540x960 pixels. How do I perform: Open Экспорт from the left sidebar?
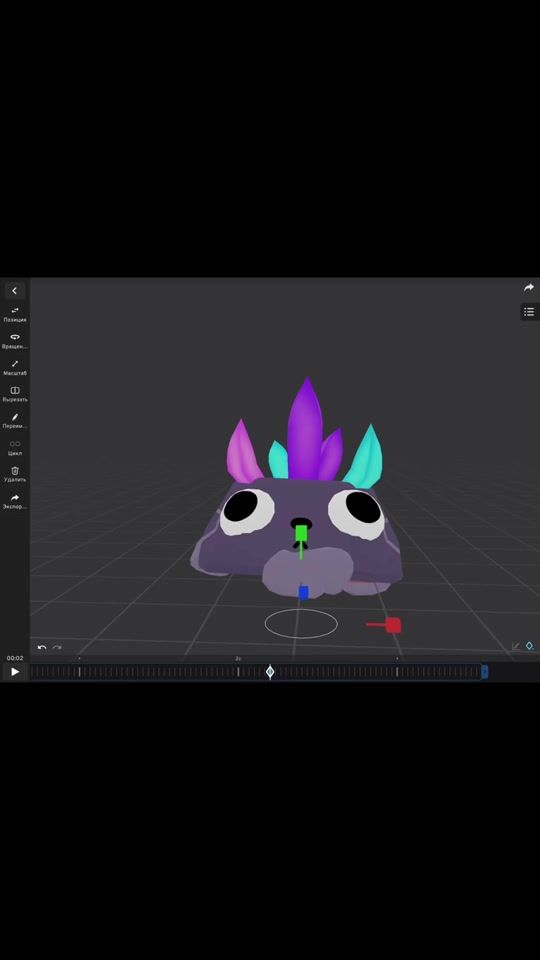tap(15, 501)
